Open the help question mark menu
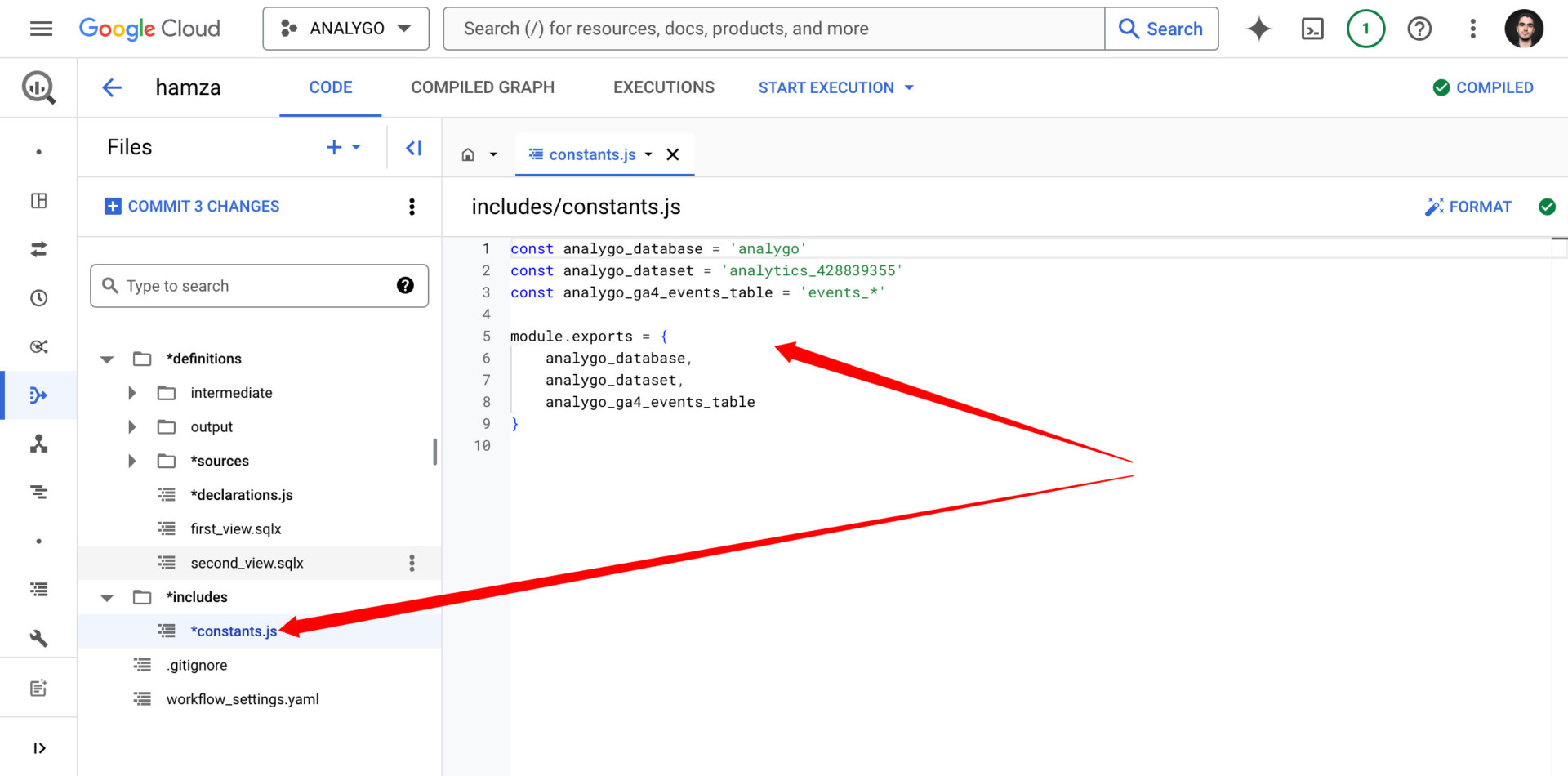The height and width of the screenshot is (776, 1568). [1419, 29]
